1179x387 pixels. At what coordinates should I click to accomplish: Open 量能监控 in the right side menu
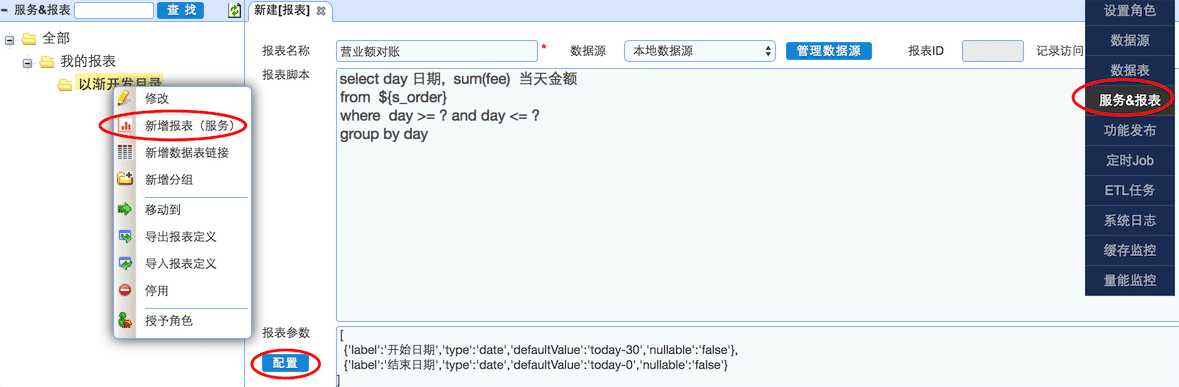click(1130, 280)
